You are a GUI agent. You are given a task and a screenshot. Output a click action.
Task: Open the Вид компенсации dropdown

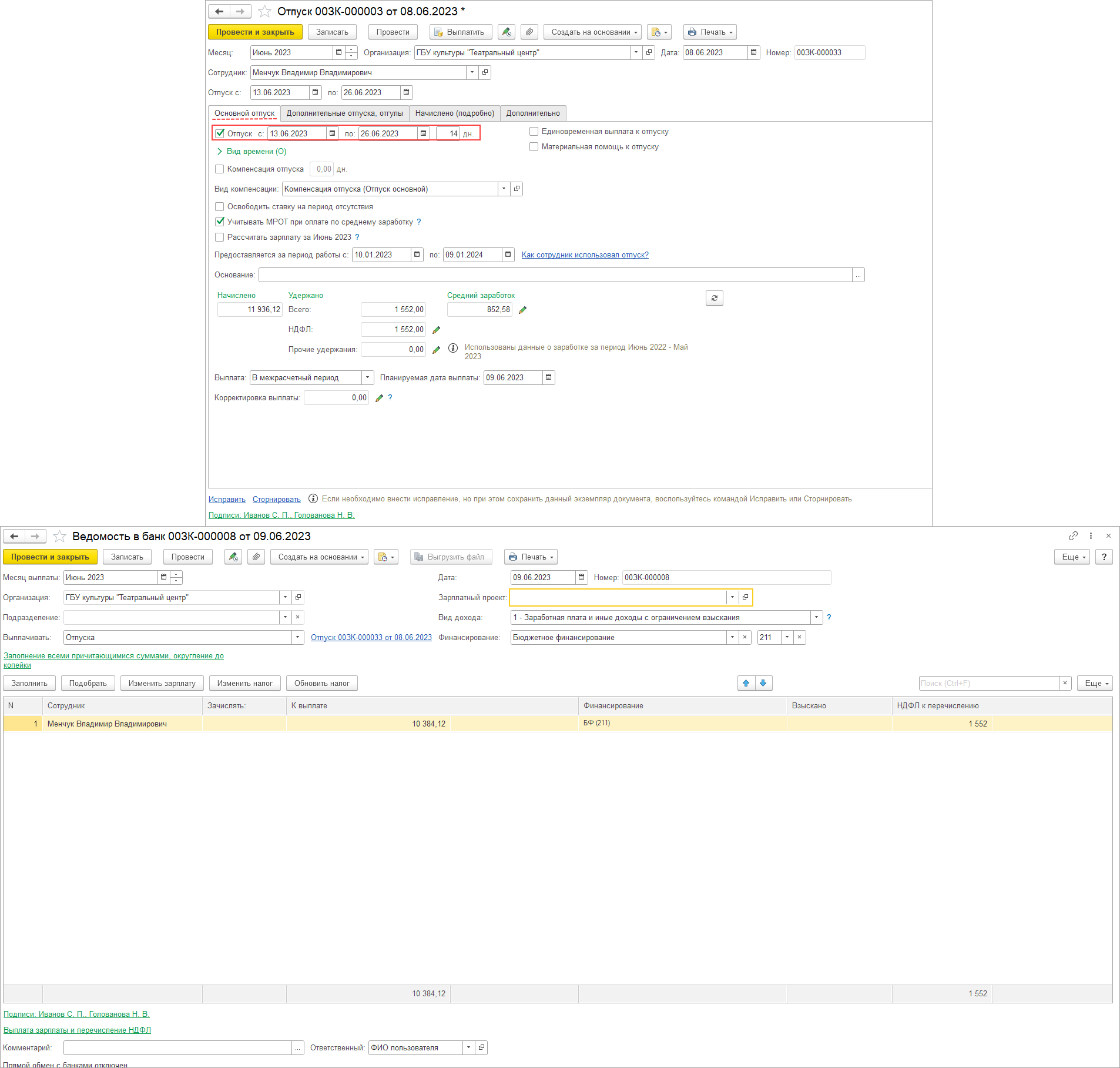point(504,189)
